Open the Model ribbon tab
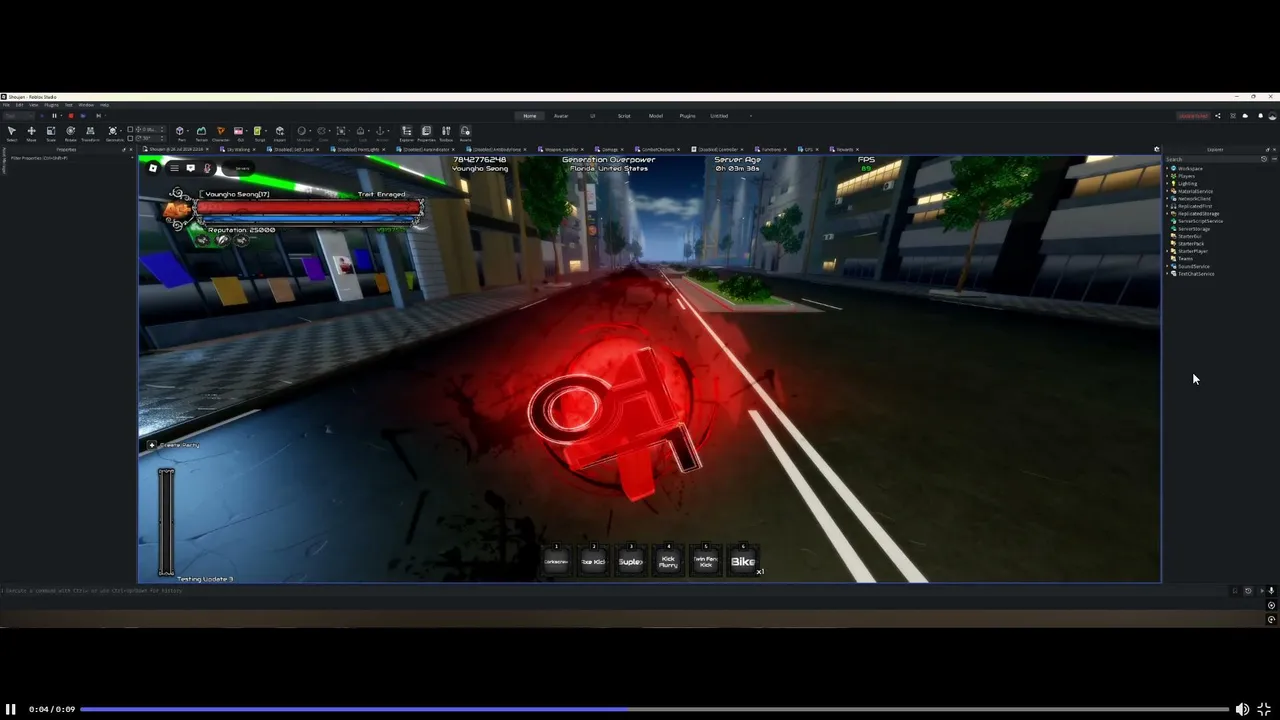Viewport: 1280px width, 720px height. pyautogui.click(x=656, y=116)
